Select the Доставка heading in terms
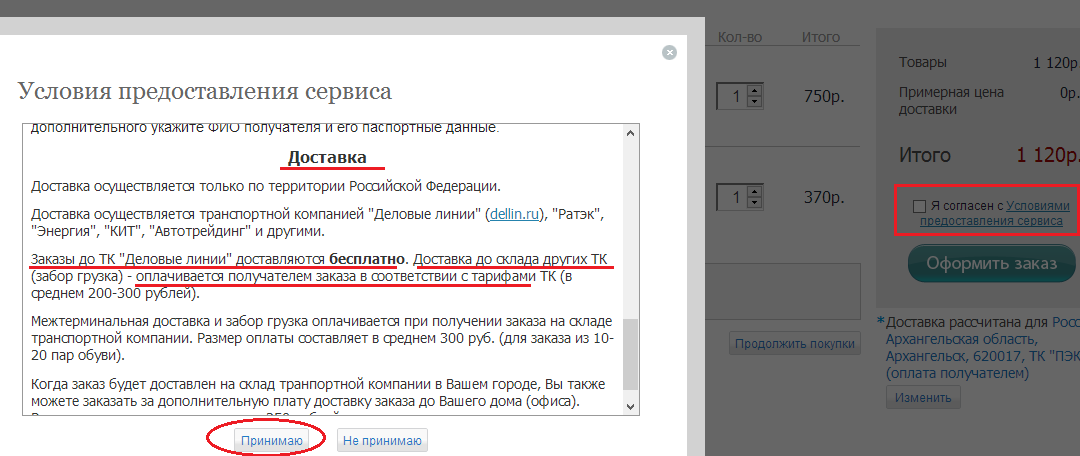1080x456 pixels. pos(327,157)
